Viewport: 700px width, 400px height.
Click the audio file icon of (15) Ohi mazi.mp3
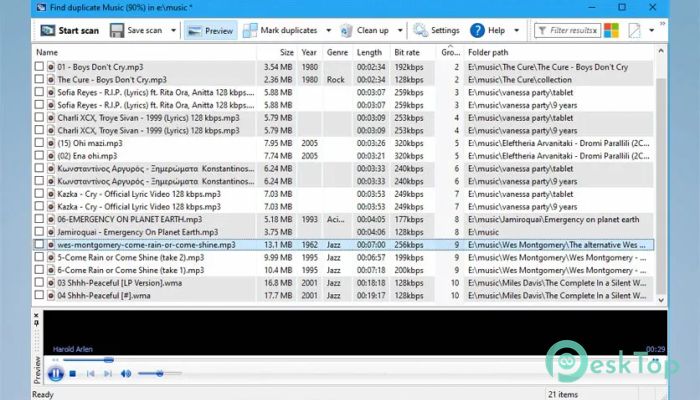[x=51, y=143]
